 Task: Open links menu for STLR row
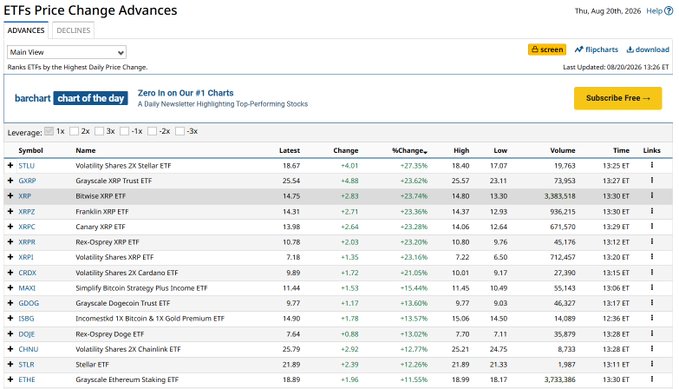pos(652,363)
